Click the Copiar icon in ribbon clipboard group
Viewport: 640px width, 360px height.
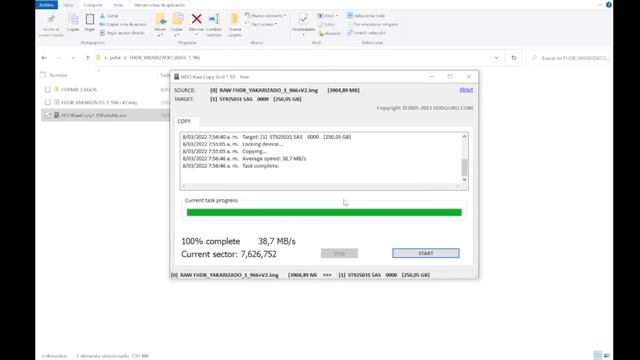pos(73,19)
